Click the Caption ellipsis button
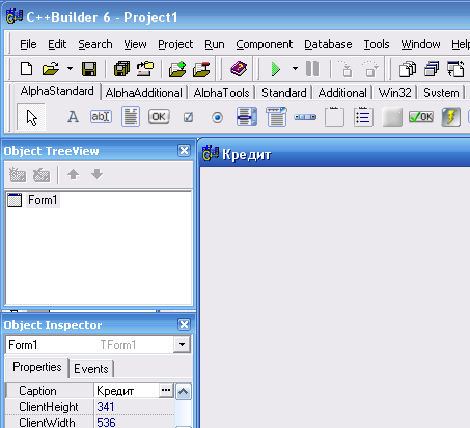 (166, 390)
